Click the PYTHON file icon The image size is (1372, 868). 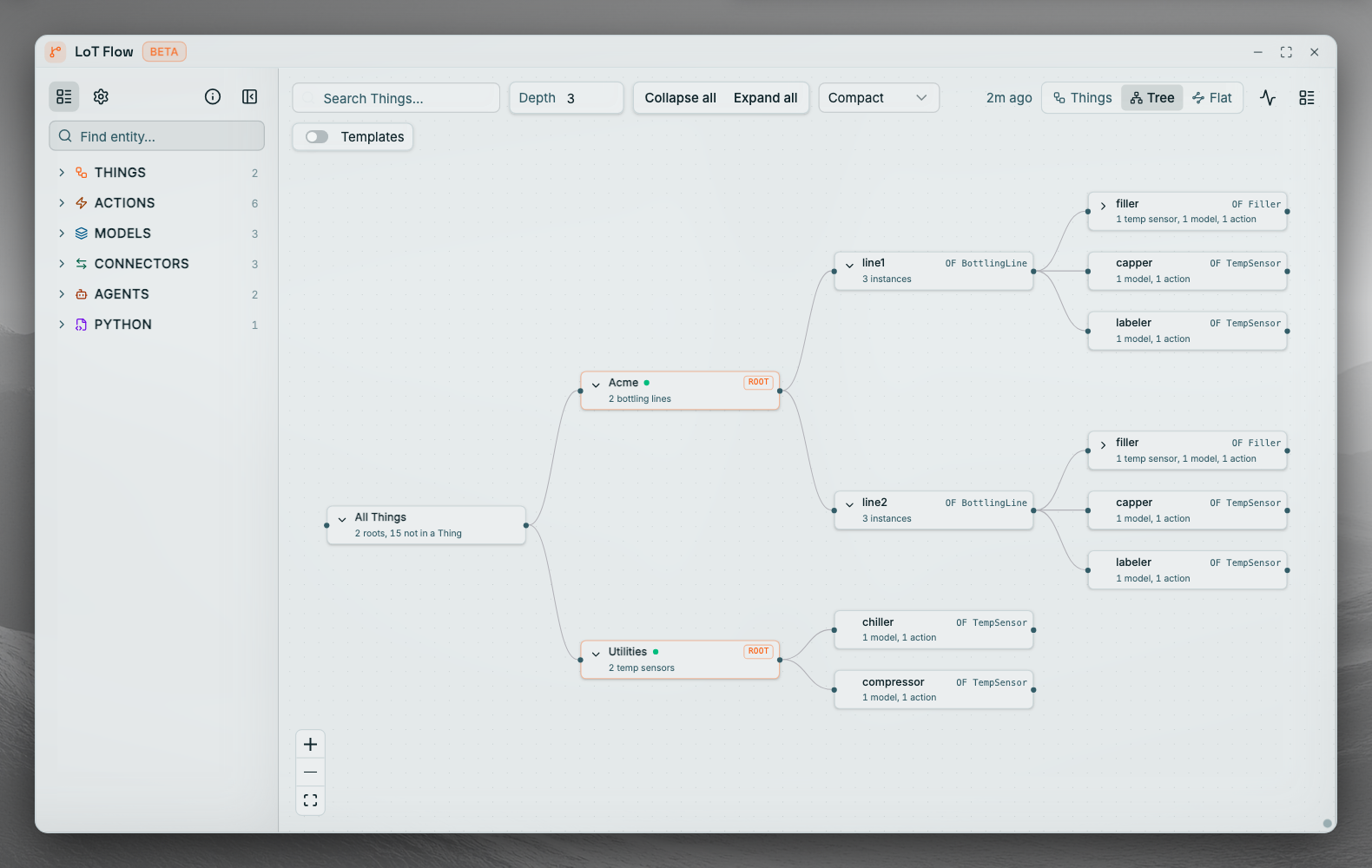82,325
